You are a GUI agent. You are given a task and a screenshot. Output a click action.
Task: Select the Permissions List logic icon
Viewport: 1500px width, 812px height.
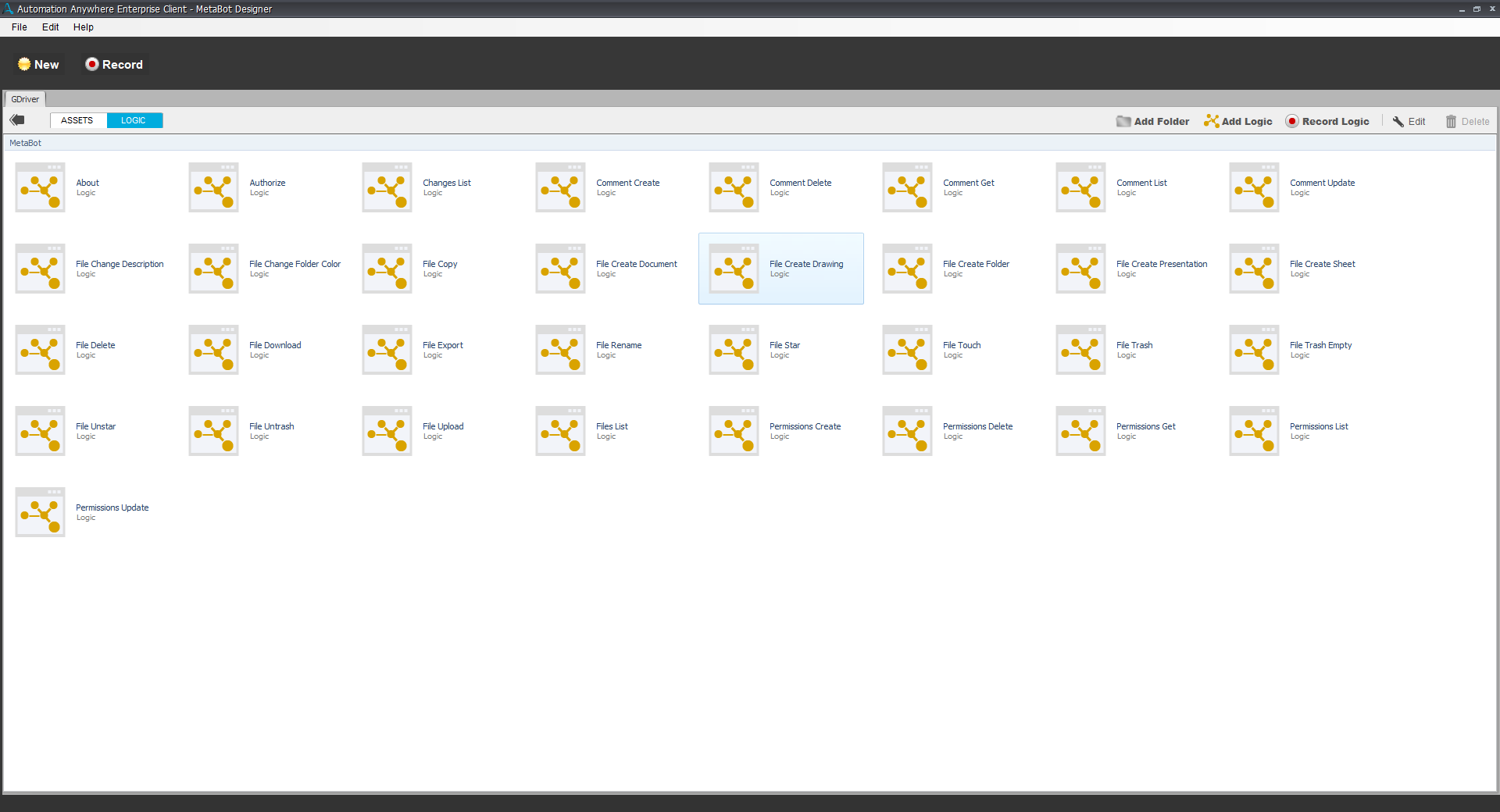1254,431
